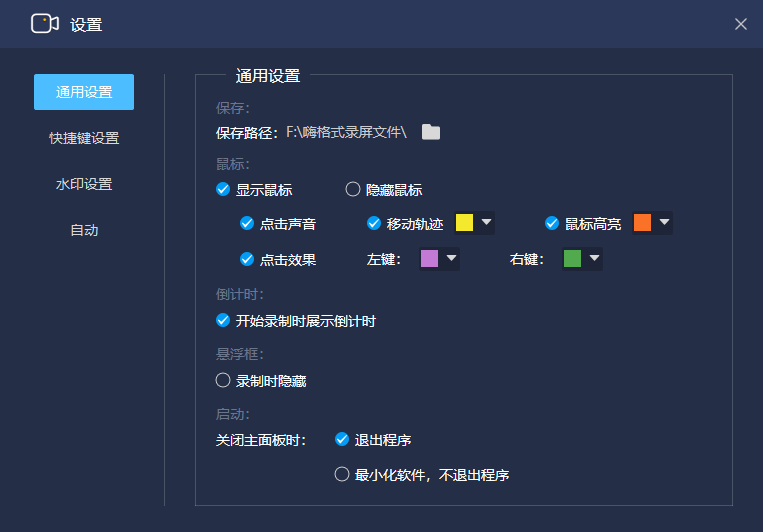The width and height of the screenshot is (763, 532).
Task: Click the yellow 移动轨迹 color swatch
Action: pyautogui.click(x=464, y=222)
